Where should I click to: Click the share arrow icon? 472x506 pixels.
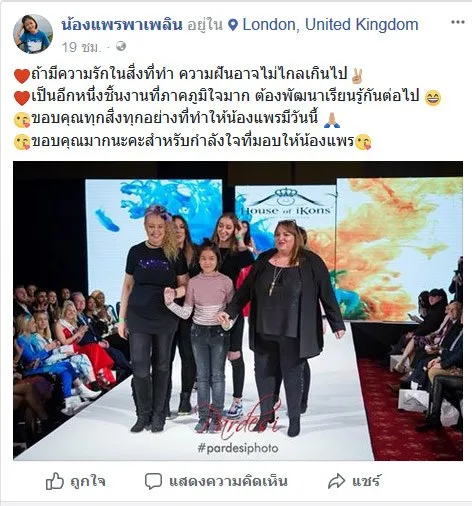[x=336, y=481]
